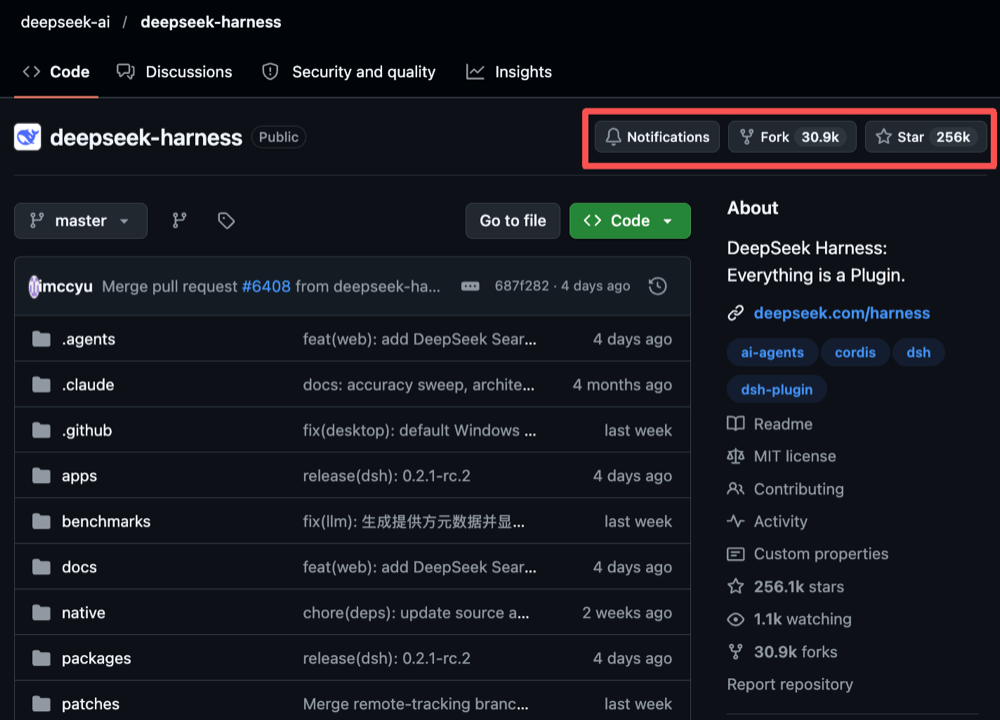
Task: Switch to the Discussions tab
Action: pos(174,72)
